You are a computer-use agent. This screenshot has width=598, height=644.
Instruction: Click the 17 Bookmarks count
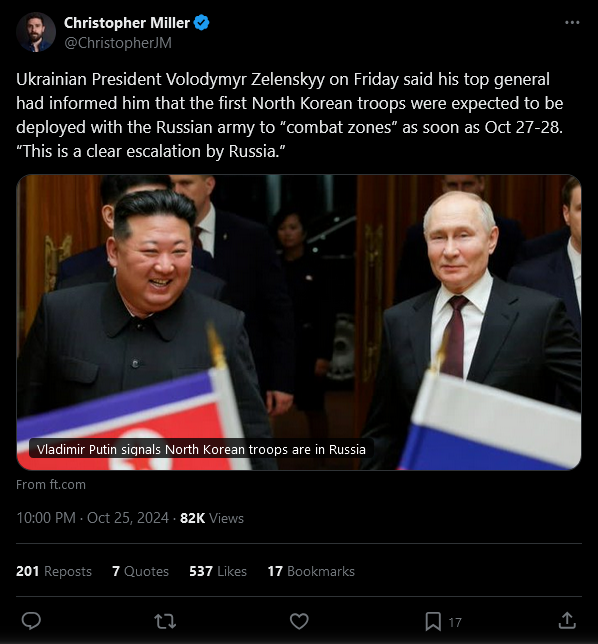(x=311, y=571)
